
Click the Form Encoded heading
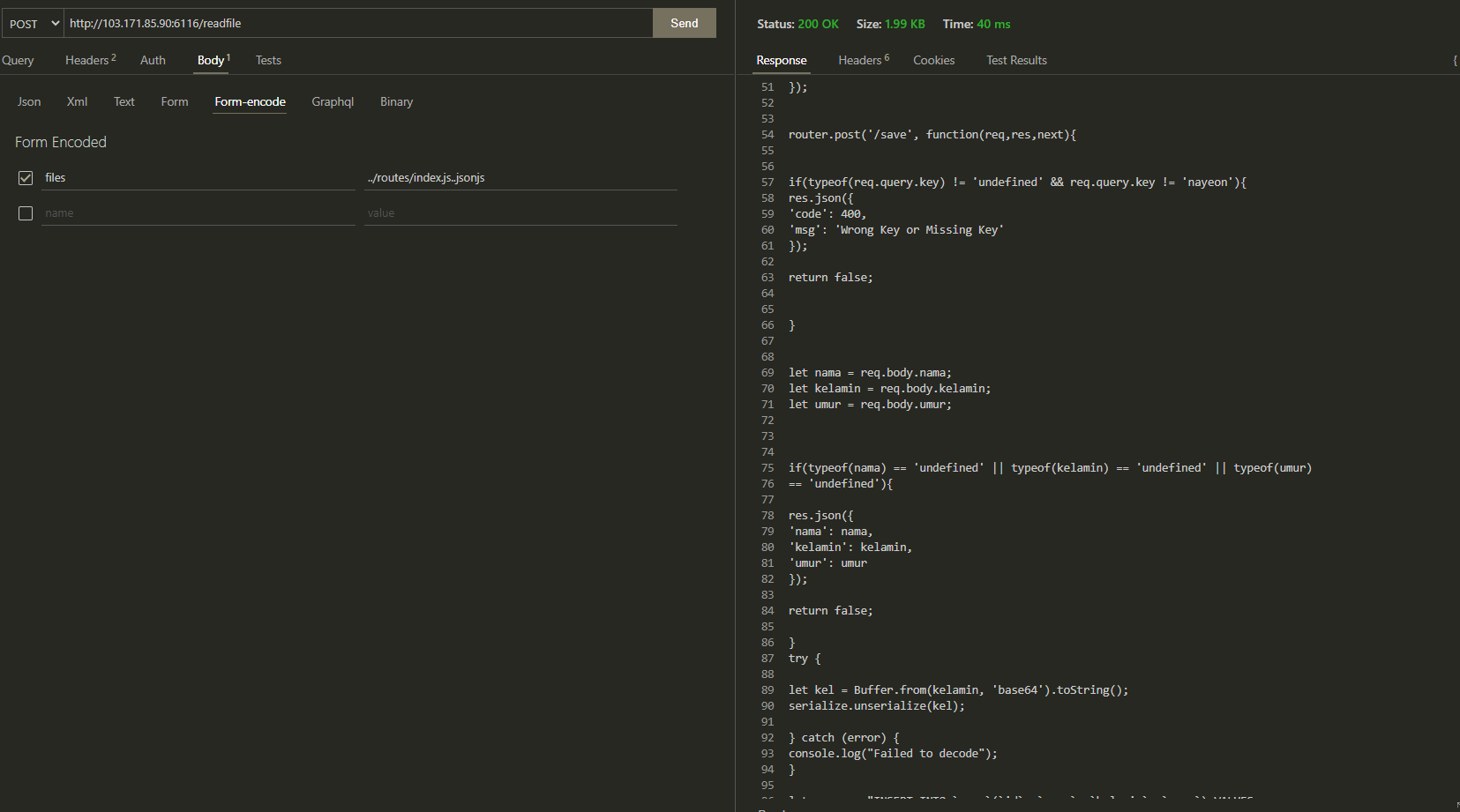click(x=61, y=142)
